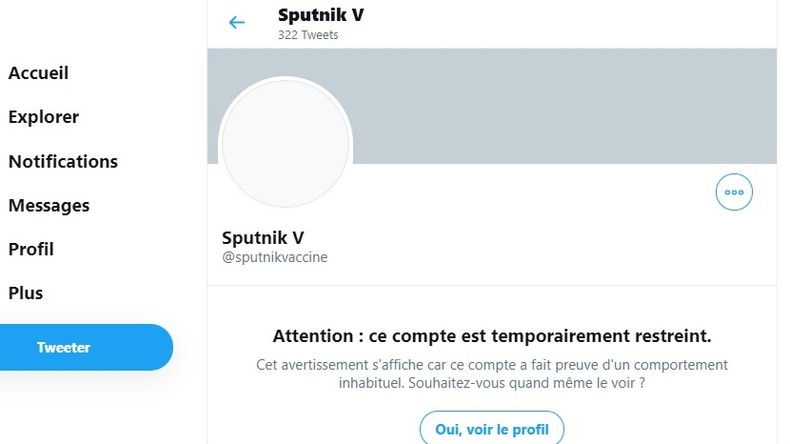The image size is (790, 444).
Task: Select Profil in the left navigation
Action: [31, 249]
